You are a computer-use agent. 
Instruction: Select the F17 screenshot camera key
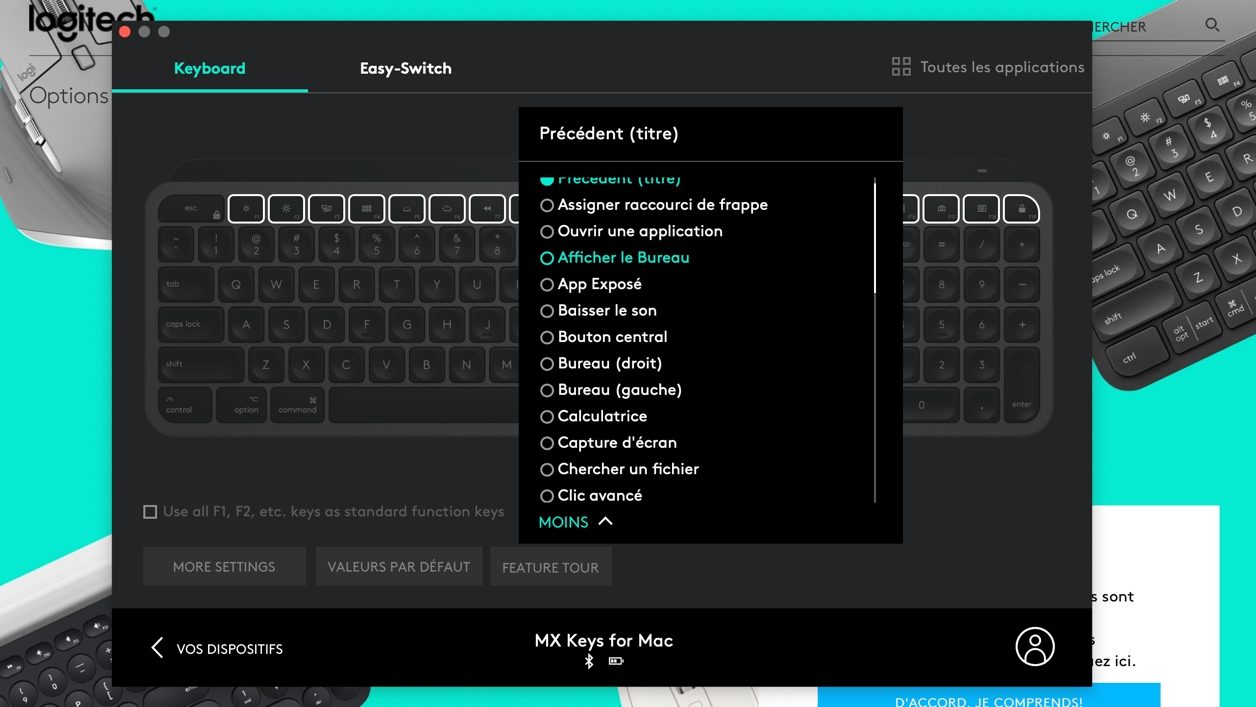pyautogui.click(x=941, y=209)
